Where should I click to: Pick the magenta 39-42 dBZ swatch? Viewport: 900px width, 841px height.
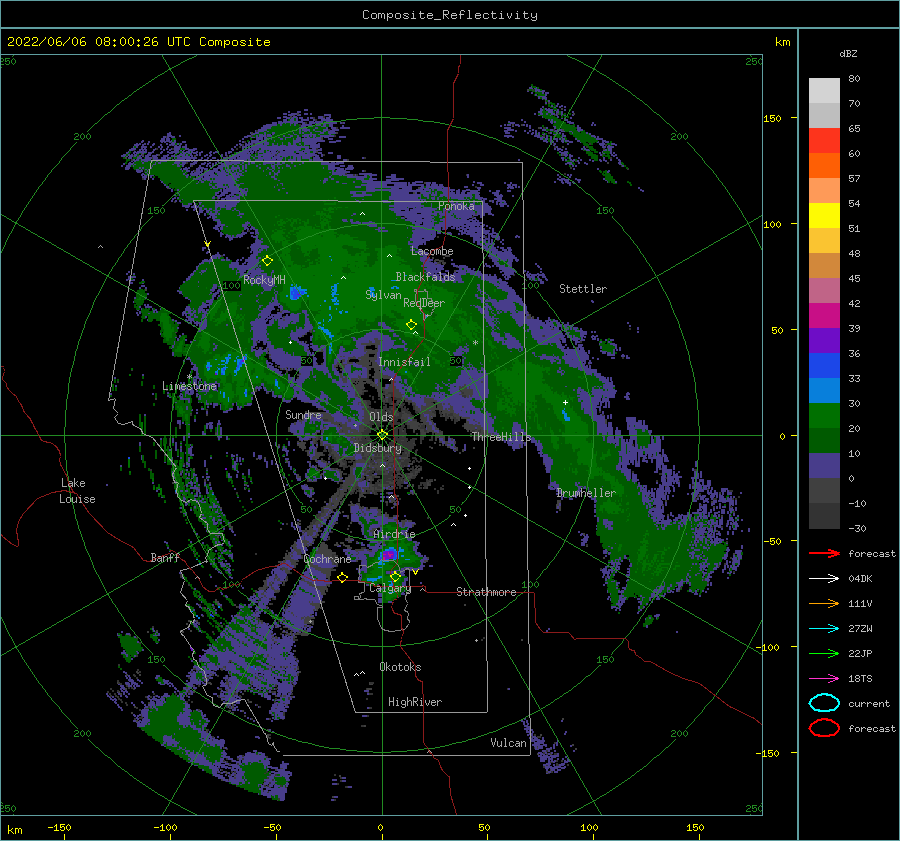pos(824,316)
